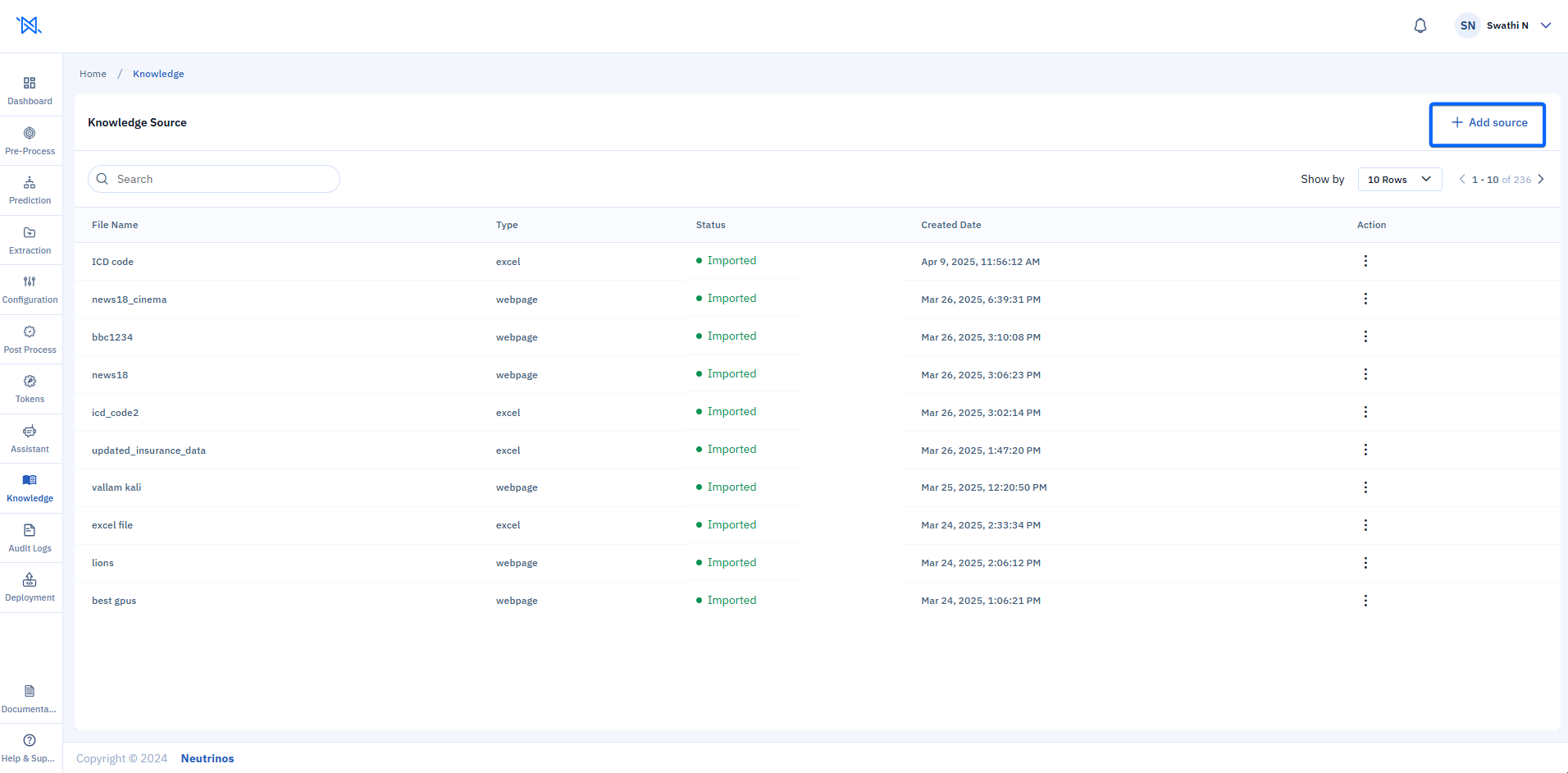Expand the 10 Rows dropdown

(x=1400, y=179)
